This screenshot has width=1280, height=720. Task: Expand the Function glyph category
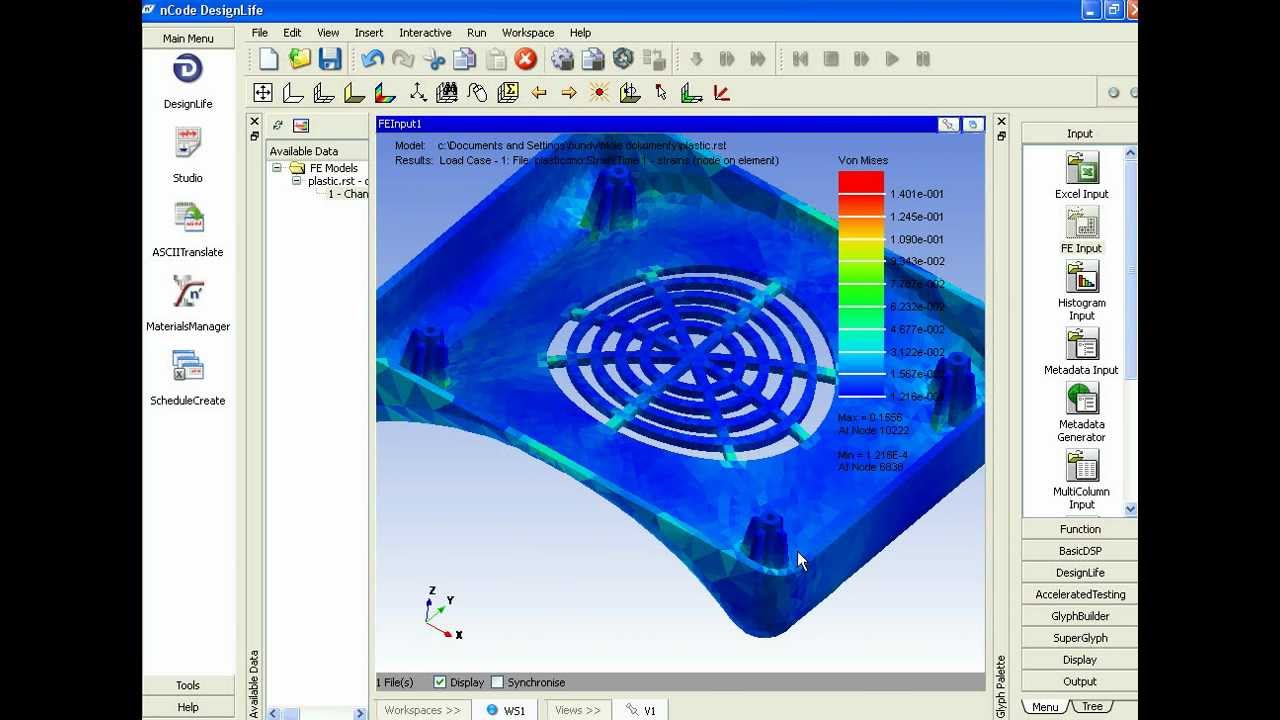(x=1080, y=529)
